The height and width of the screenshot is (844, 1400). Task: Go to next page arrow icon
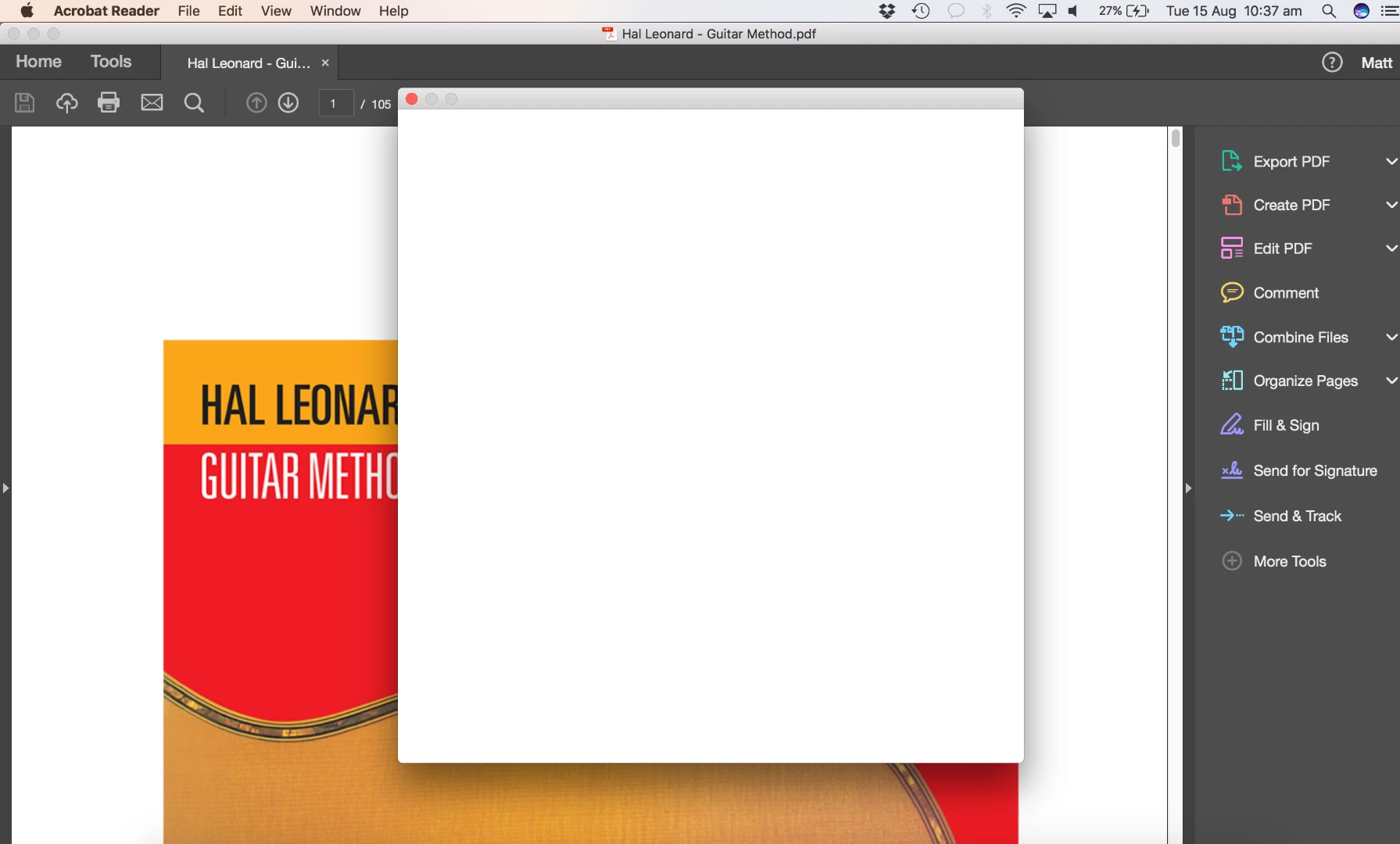288,102
